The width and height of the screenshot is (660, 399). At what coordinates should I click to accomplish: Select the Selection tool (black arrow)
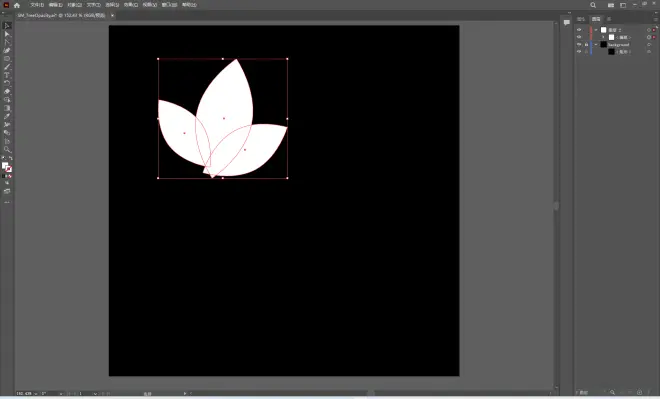click(7, 26)
